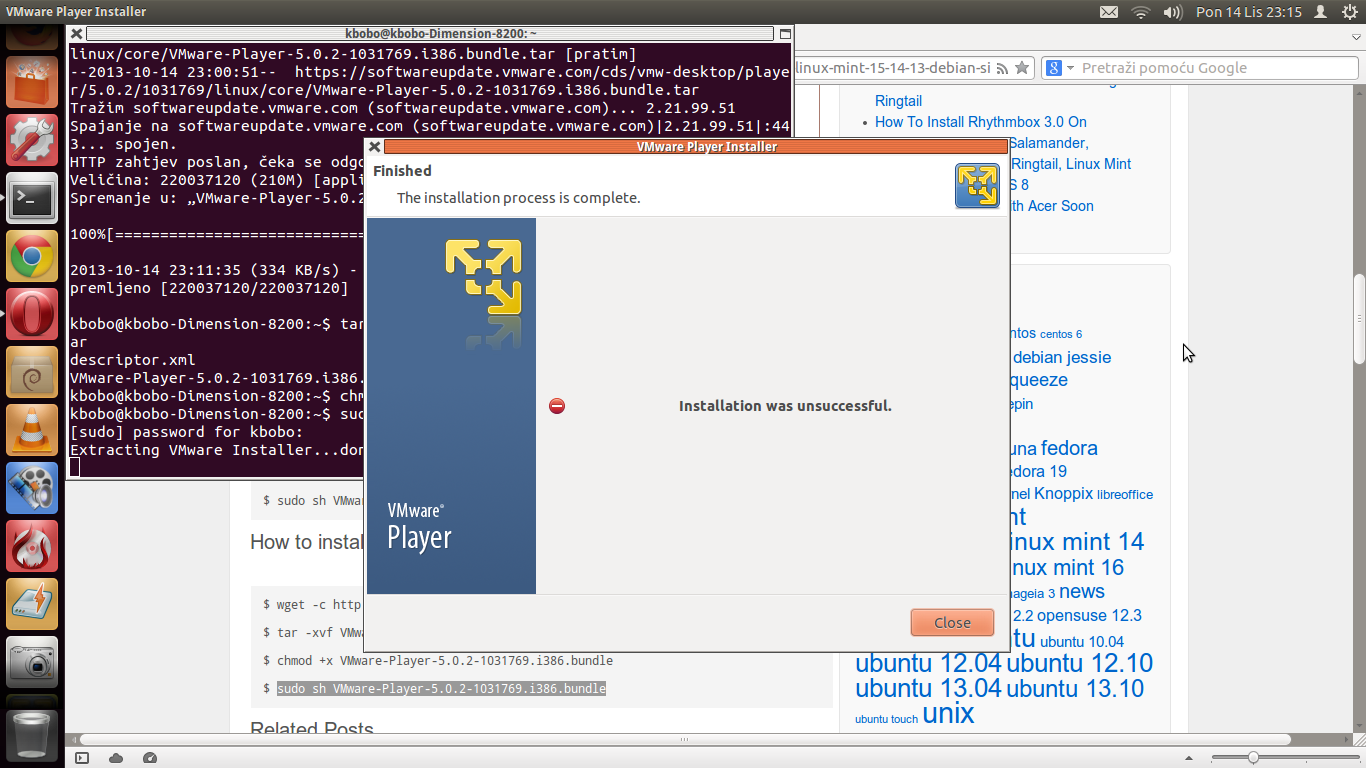Click the '[sudo] password for kbobo:' terminal line
Viewport: 1366px width, 768px height.
coord(186,432)
